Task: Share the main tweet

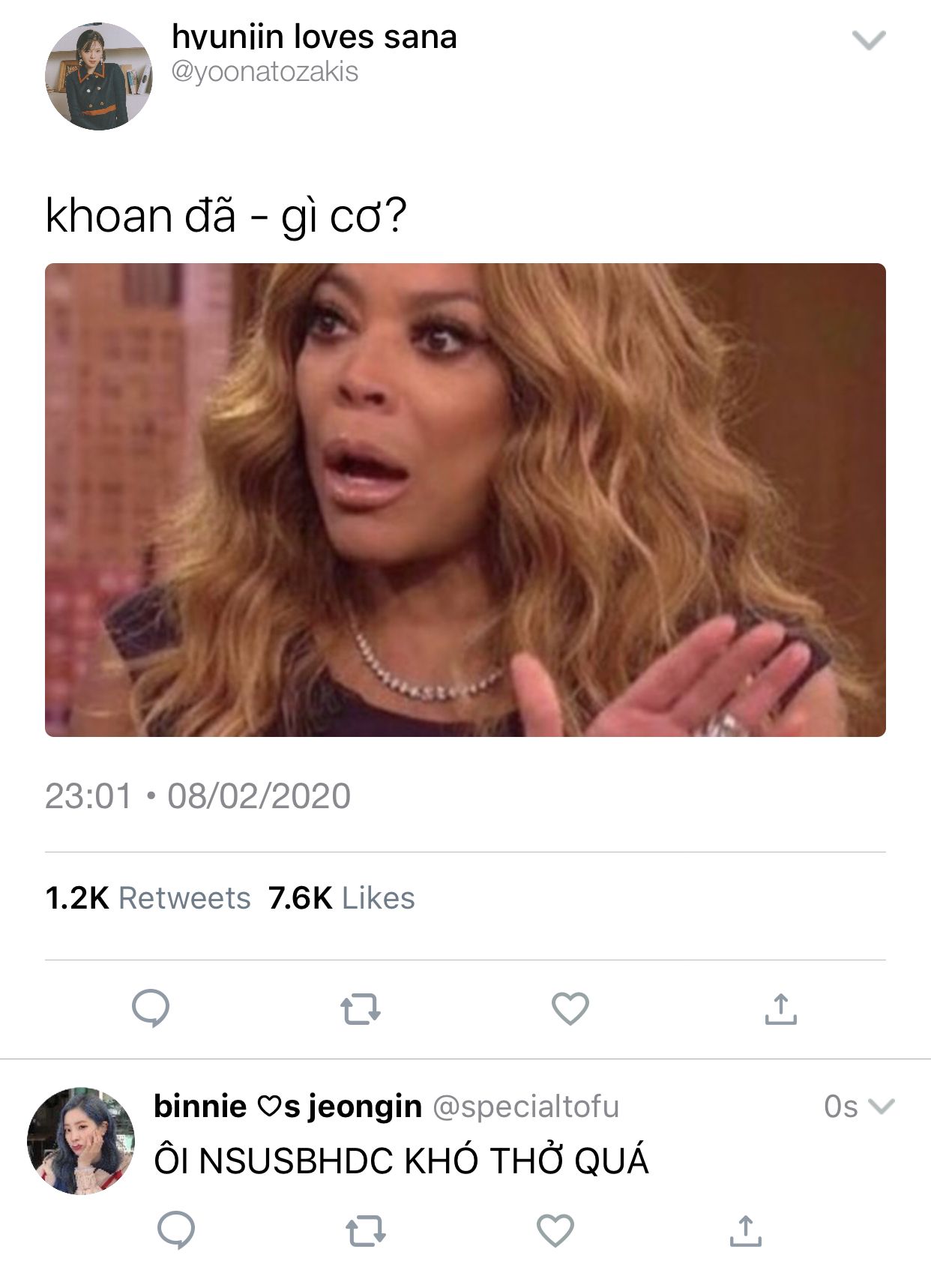Action: (x=780, y=1008)
